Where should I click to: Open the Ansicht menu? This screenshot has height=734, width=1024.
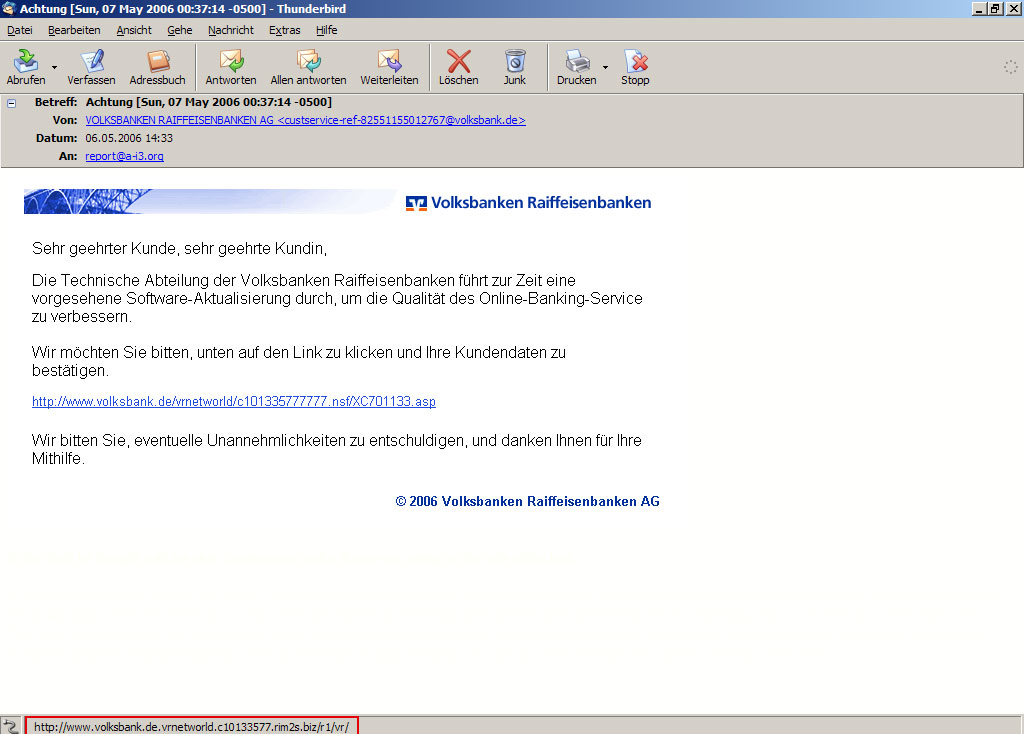[x=134, y=30]
